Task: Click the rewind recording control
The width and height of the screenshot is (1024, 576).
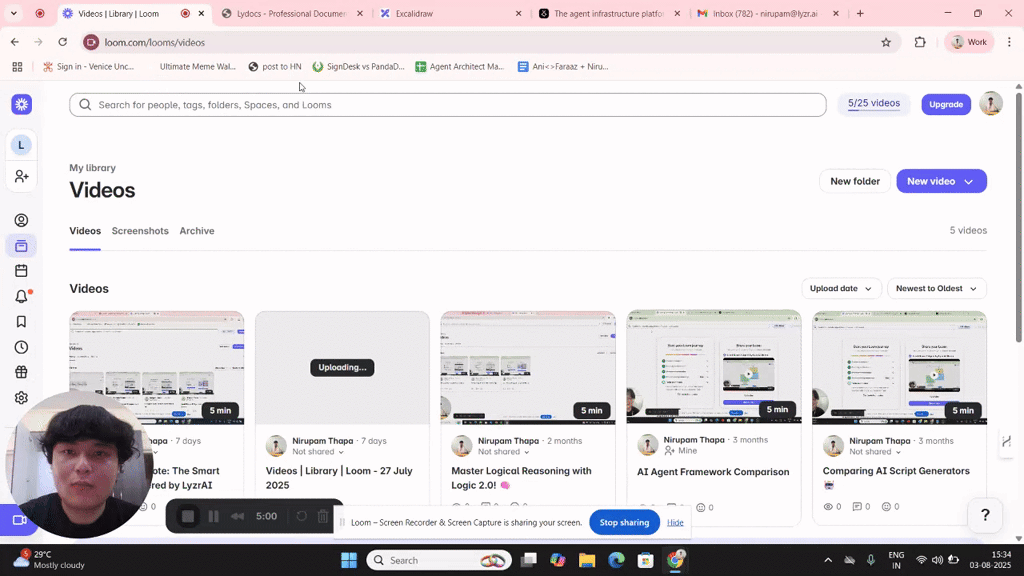Action: (x=238, y=517)
